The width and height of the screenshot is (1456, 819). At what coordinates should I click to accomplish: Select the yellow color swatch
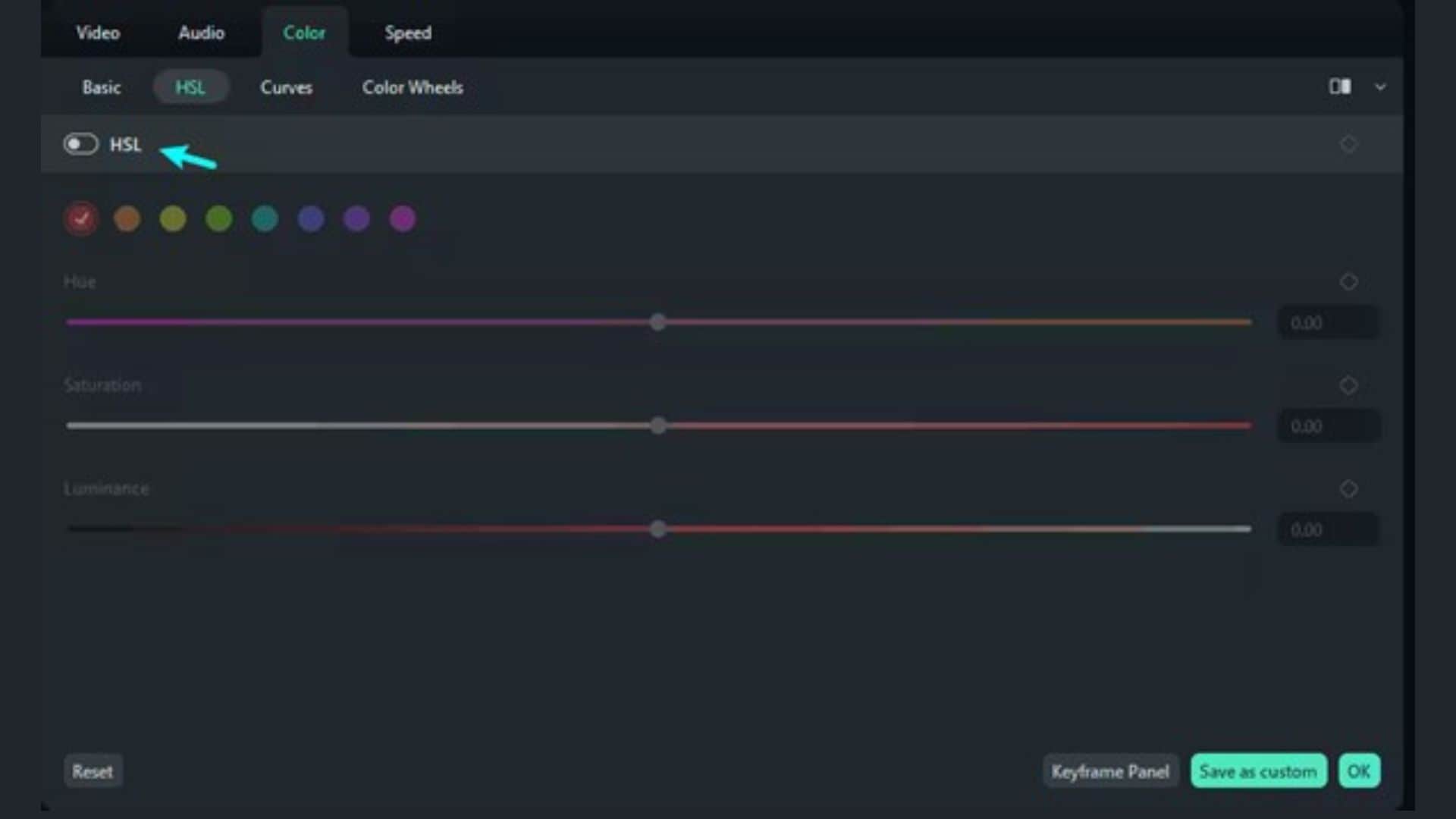pyautogui.click(x=173, y=219)
